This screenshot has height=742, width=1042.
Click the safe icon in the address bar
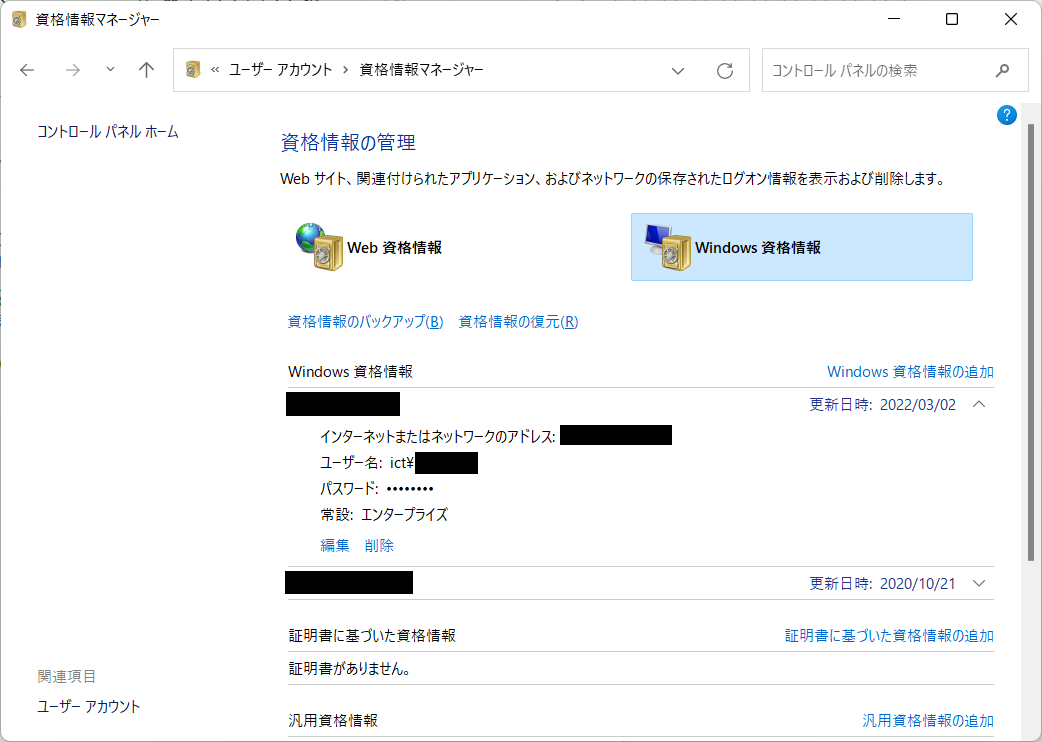tap(193, 69)
